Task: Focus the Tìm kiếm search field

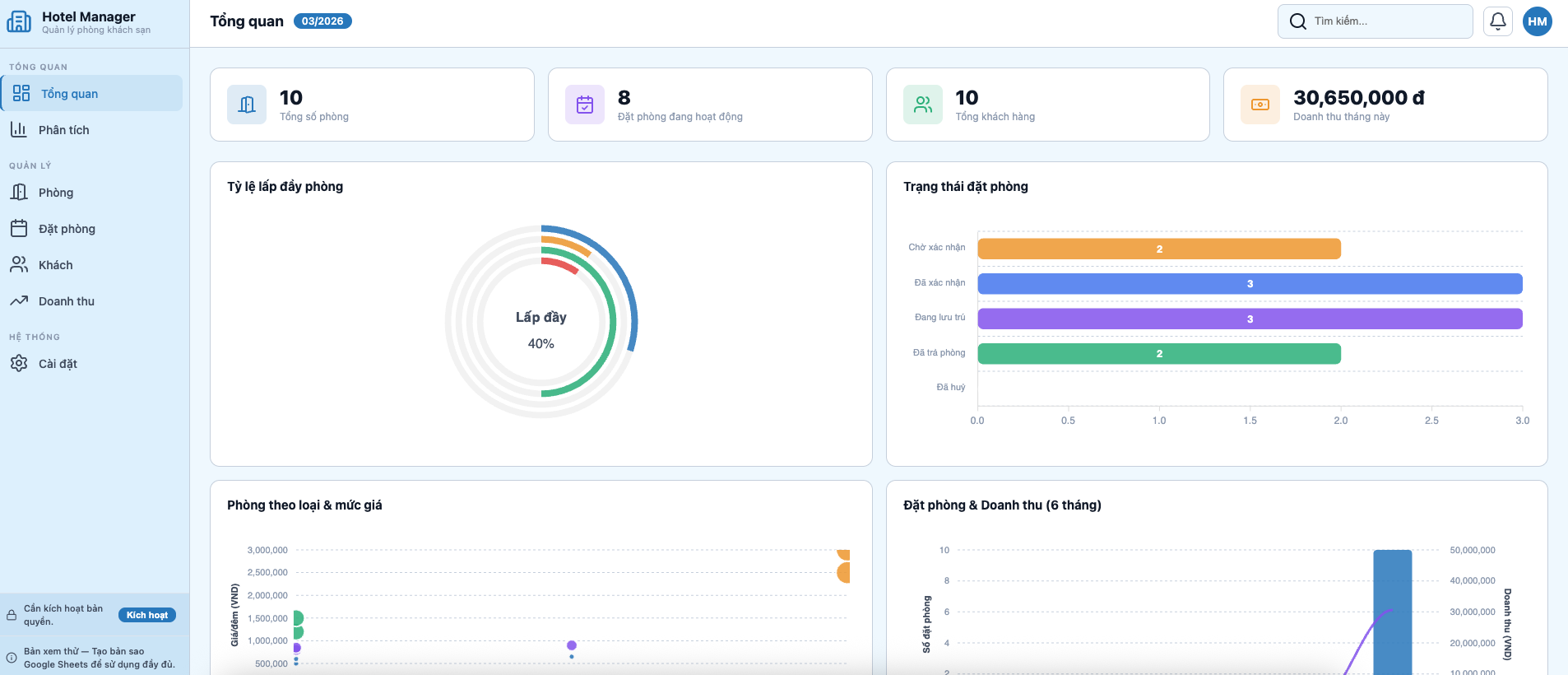Action: click(1386, 21)
